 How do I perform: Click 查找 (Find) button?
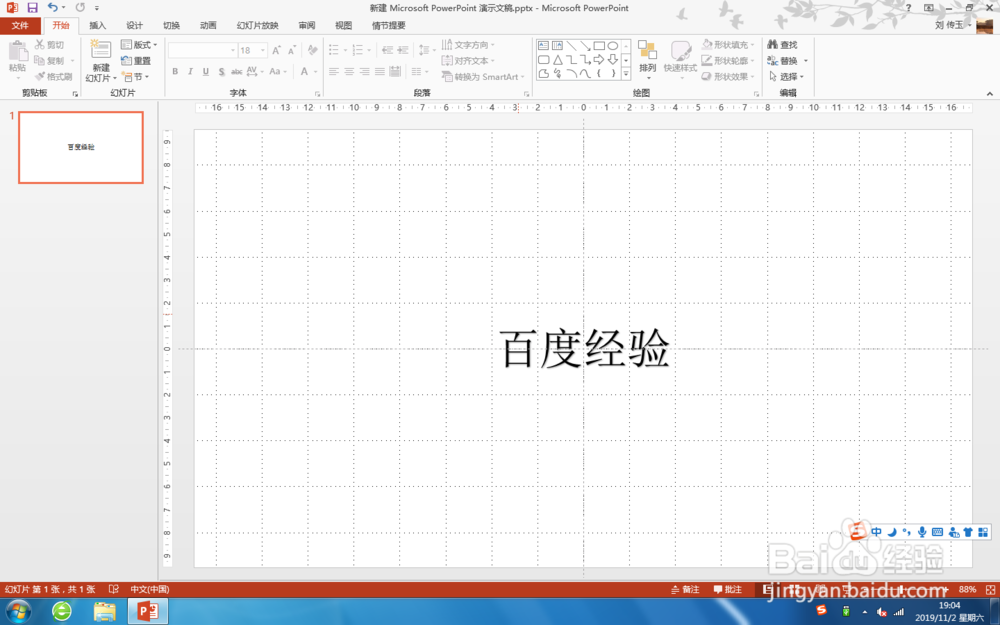tap(782, 45)
